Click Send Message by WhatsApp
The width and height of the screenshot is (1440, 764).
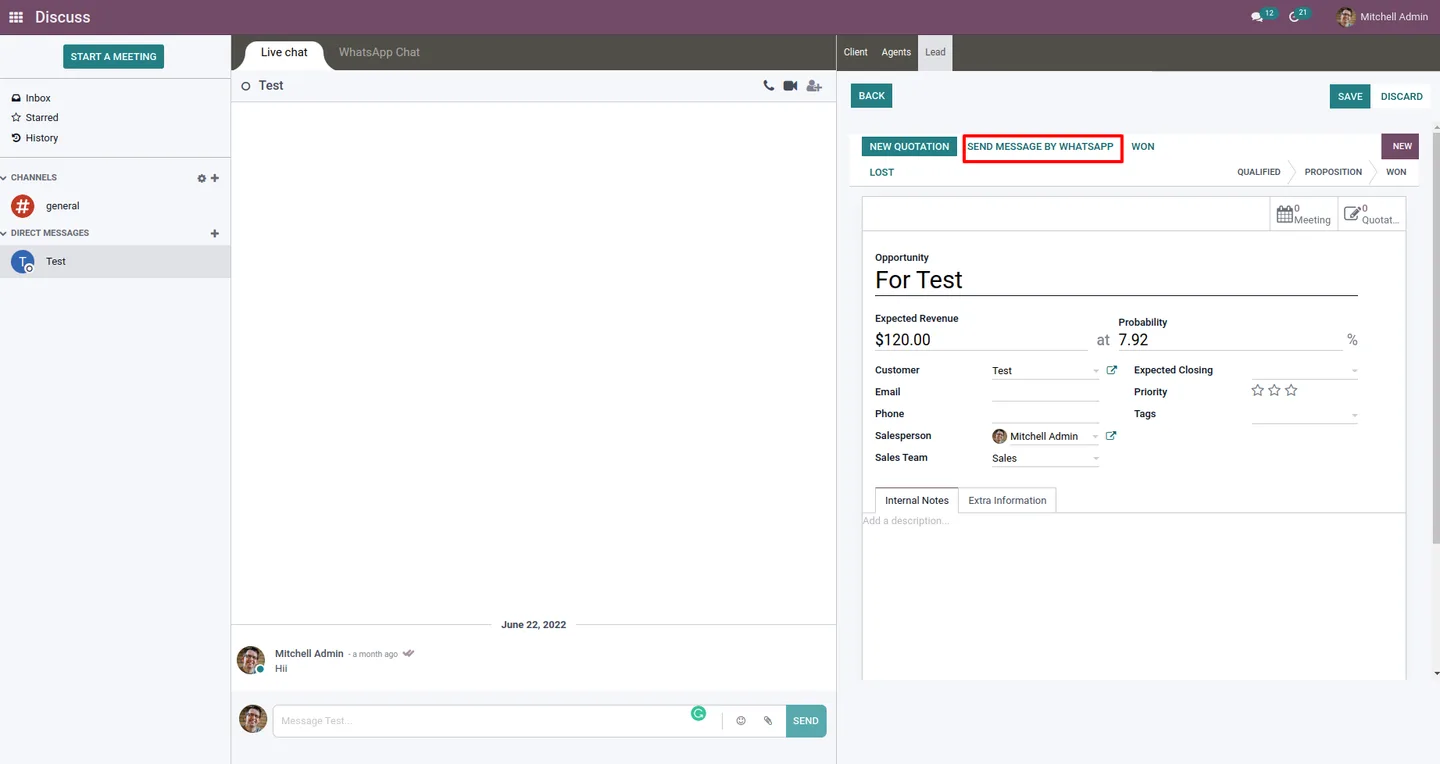tap(1040, 147)
